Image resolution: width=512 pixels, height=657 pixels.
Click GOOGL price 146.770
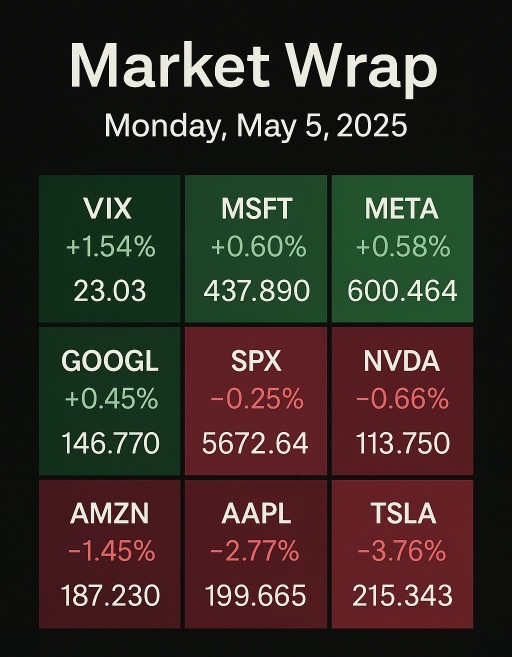110,443
